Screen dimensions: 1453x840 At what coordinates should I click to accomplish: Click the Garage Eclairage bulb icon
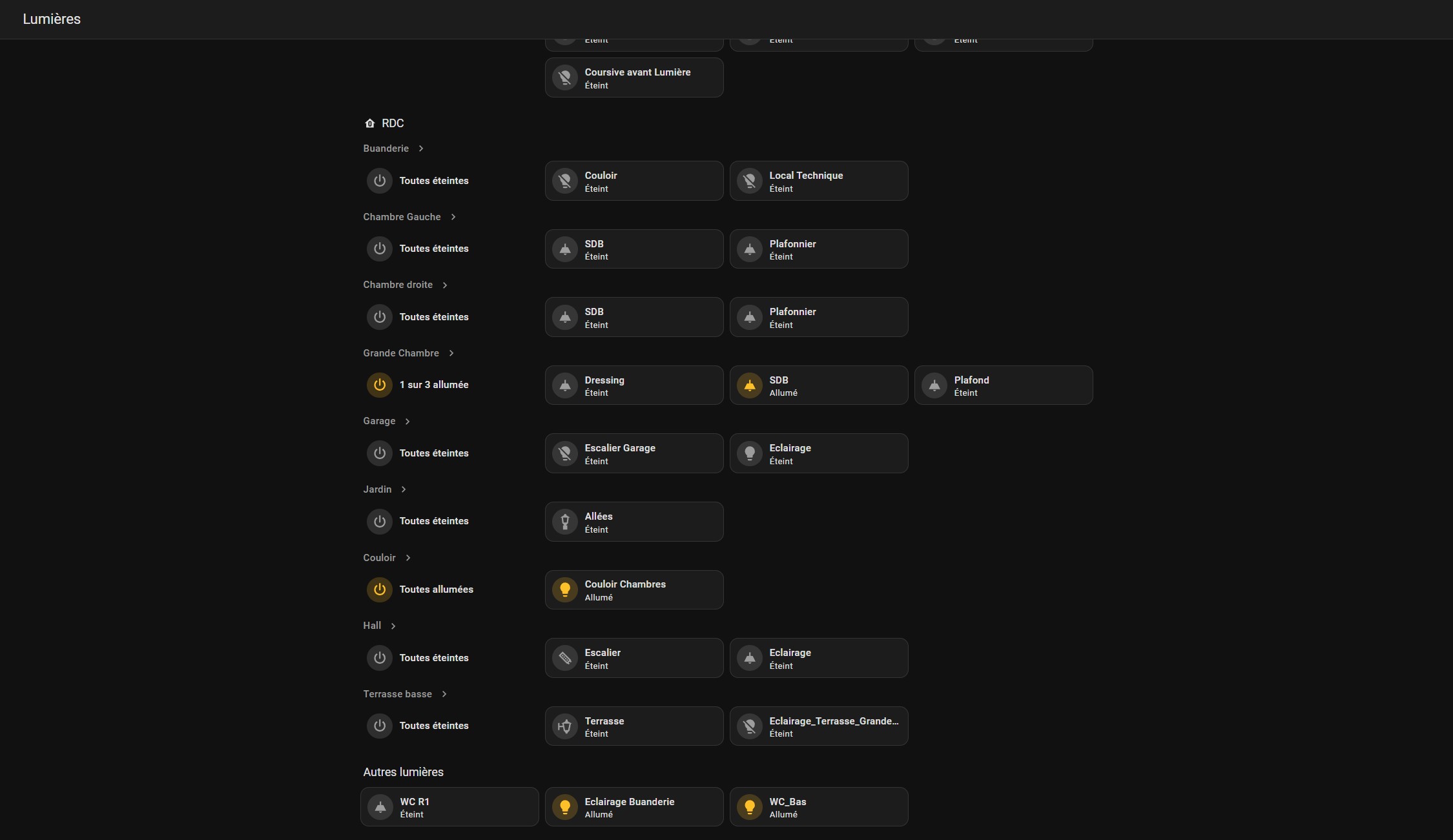[750, 453]
